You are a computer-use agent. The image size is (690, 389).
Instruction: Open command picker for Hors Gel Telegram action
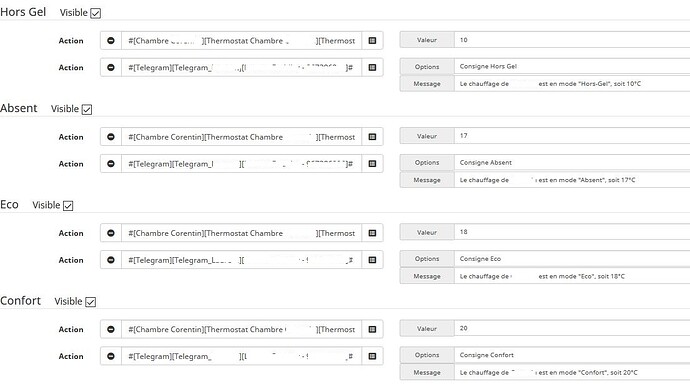click(x=372, y=67)
